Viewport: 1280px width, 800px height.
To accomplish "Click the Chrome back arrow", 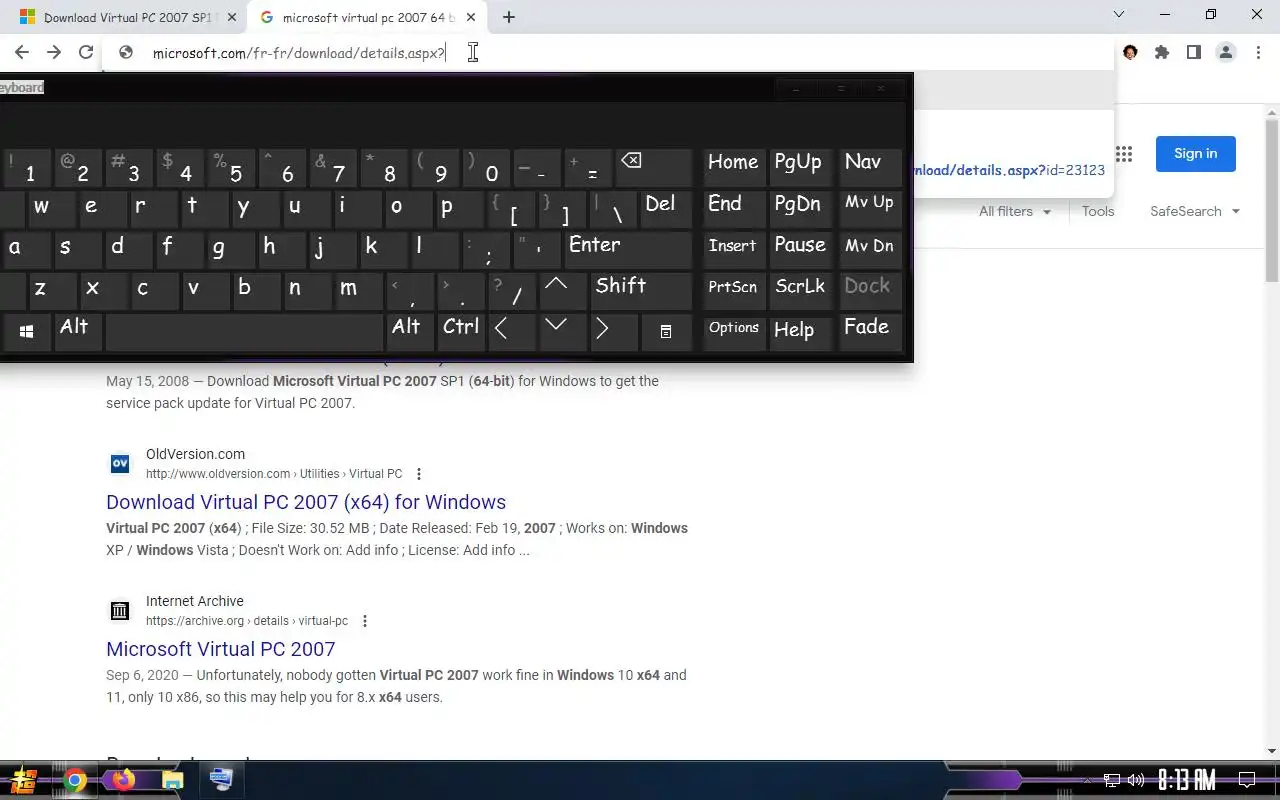I will 22,53.
